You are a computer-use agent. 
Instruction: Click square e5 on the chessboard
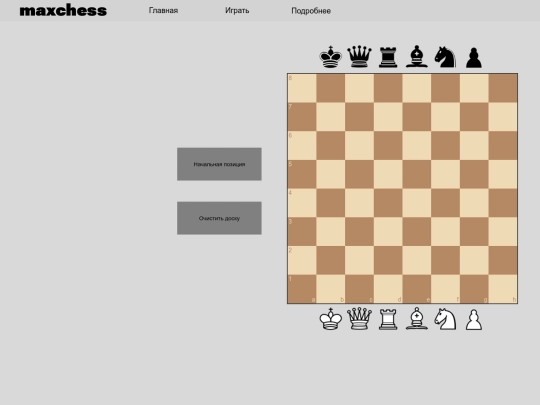point(417,174)
